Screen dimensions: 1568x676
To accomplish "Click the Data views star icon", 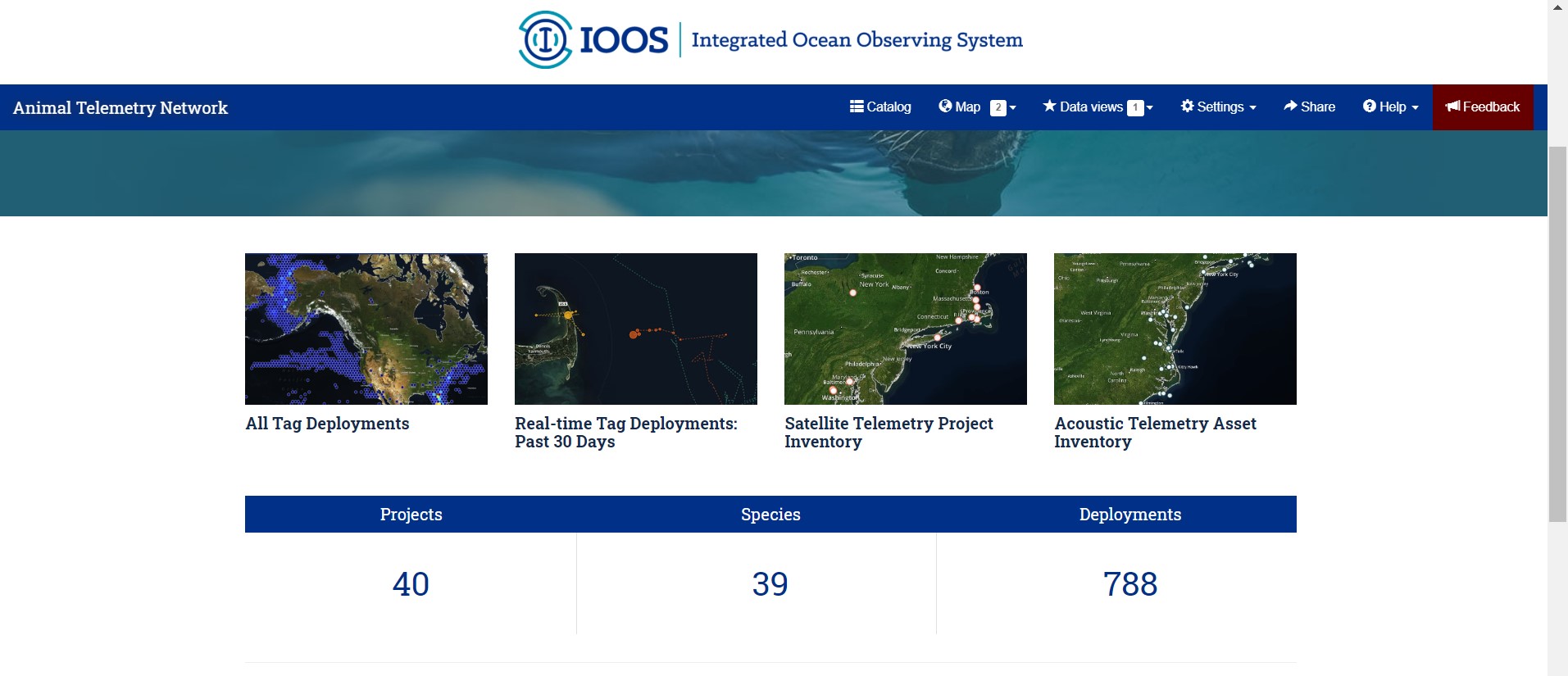I will (1049, 107).
